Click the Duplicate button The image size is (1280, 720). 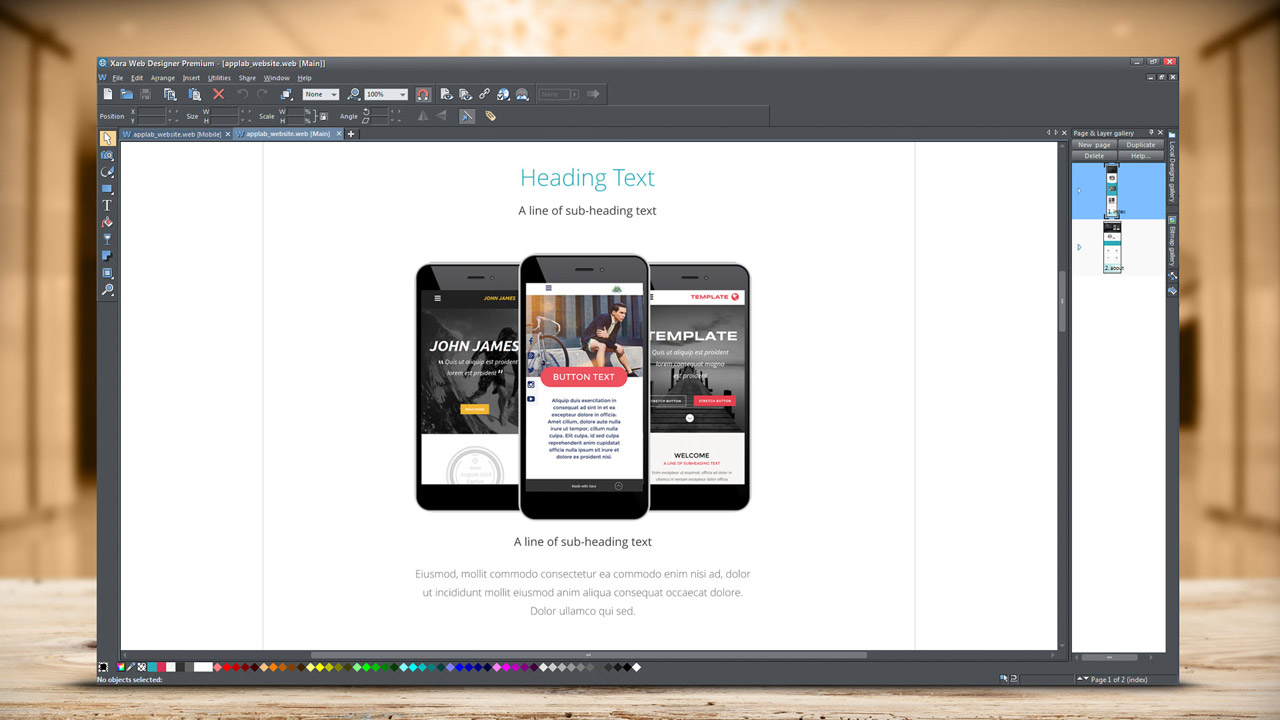tap(1141, 145)
